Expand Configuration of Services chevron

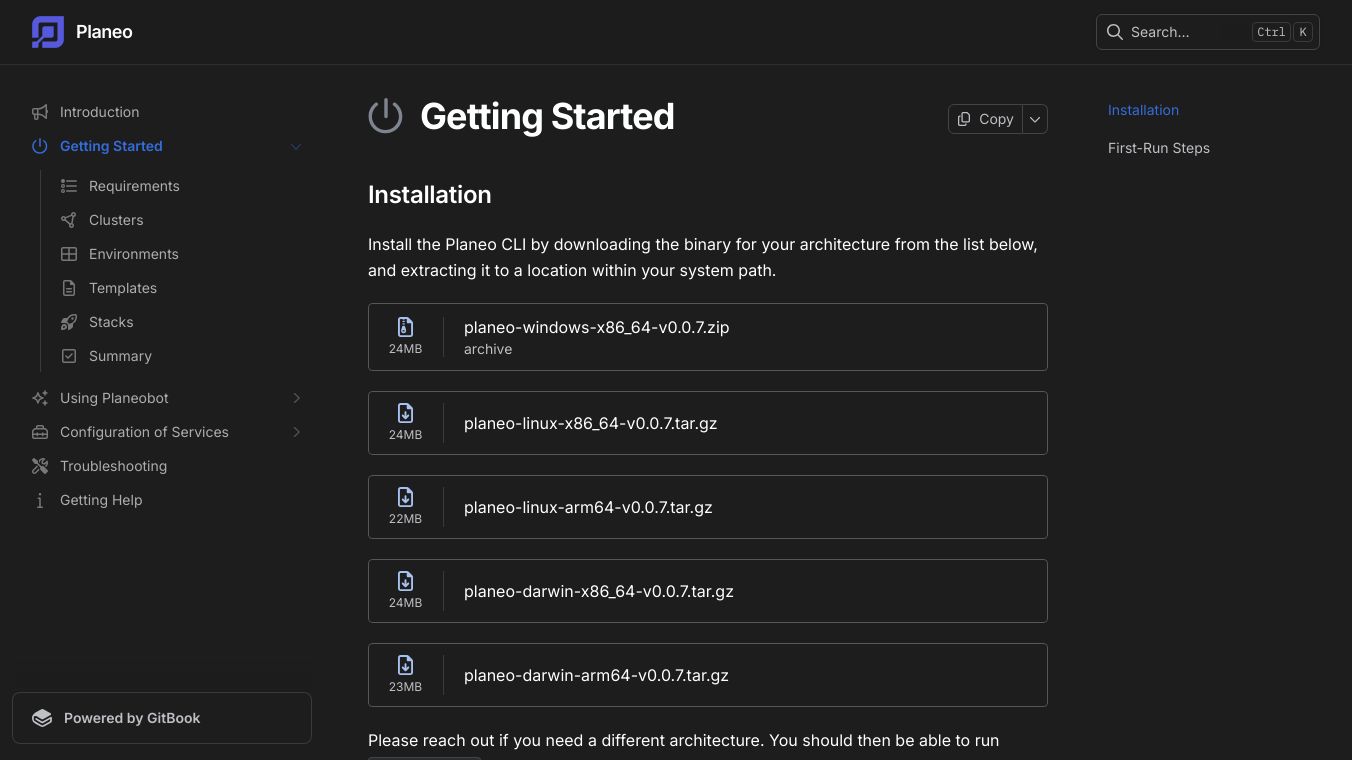coord(296,432)
